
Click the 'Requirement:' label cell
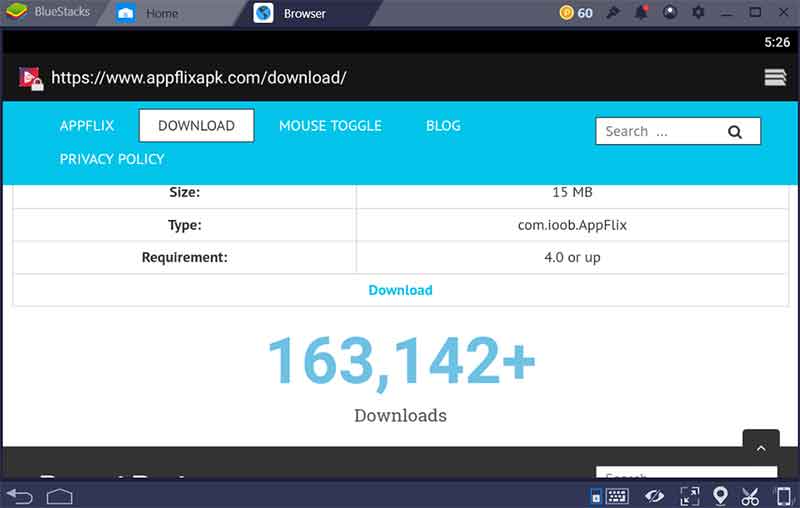pyautogui.click(x=185, y=257)
